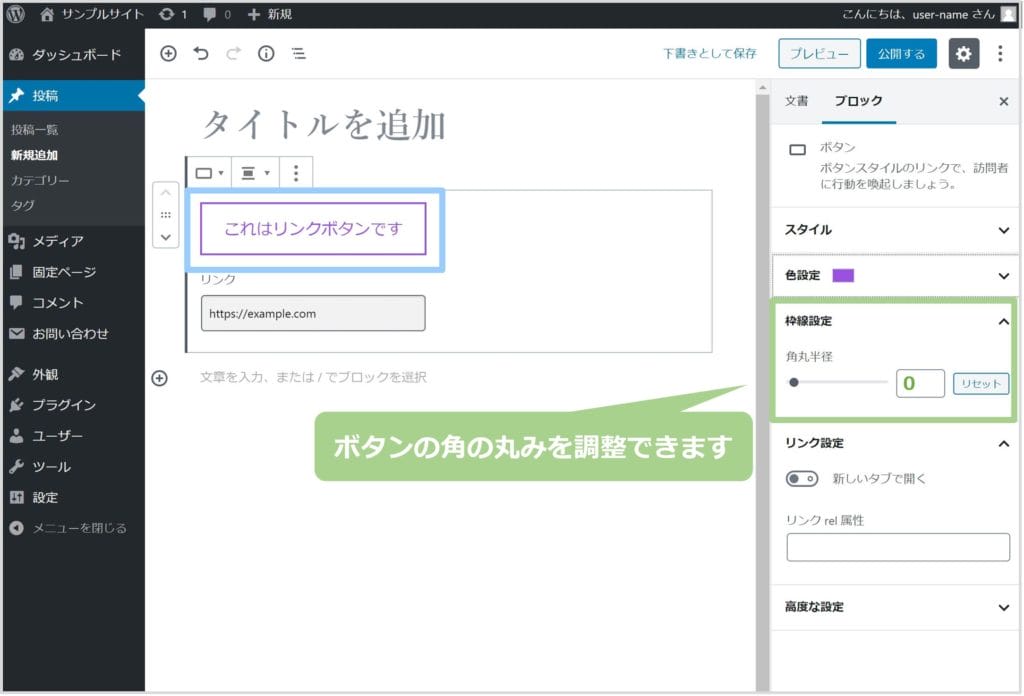
Task: Open the alignment dropdown in block toolbar
Action: (255, 173)
